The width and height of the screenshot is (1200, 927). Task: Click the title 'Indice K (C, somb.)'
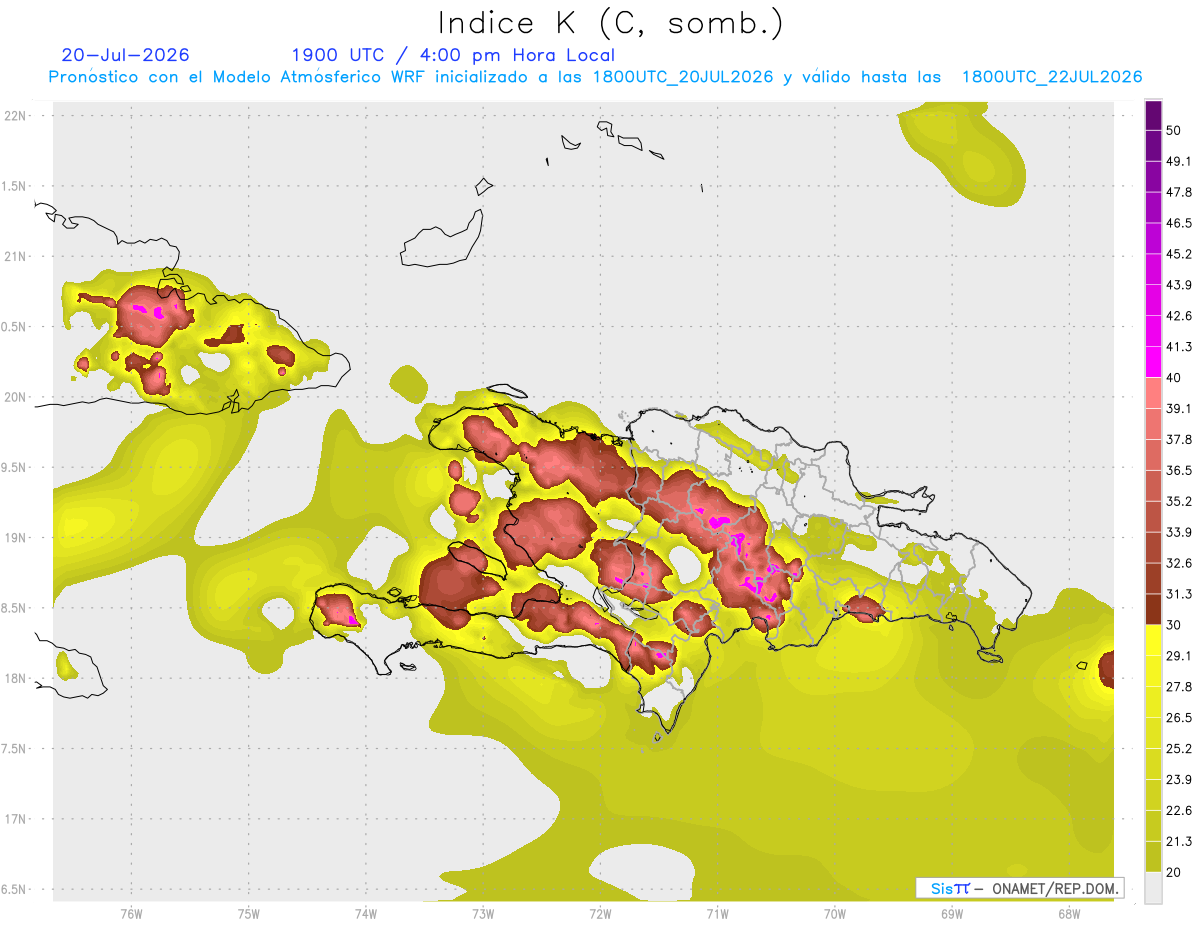(x=610, y=23)
